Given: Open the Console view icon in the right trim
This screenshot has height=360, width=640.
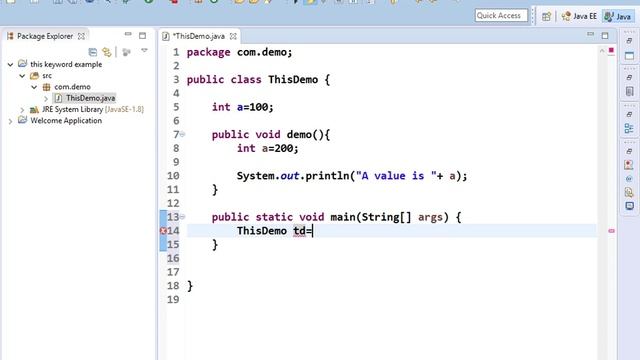Looking at the screenshot, I should 629,206.
